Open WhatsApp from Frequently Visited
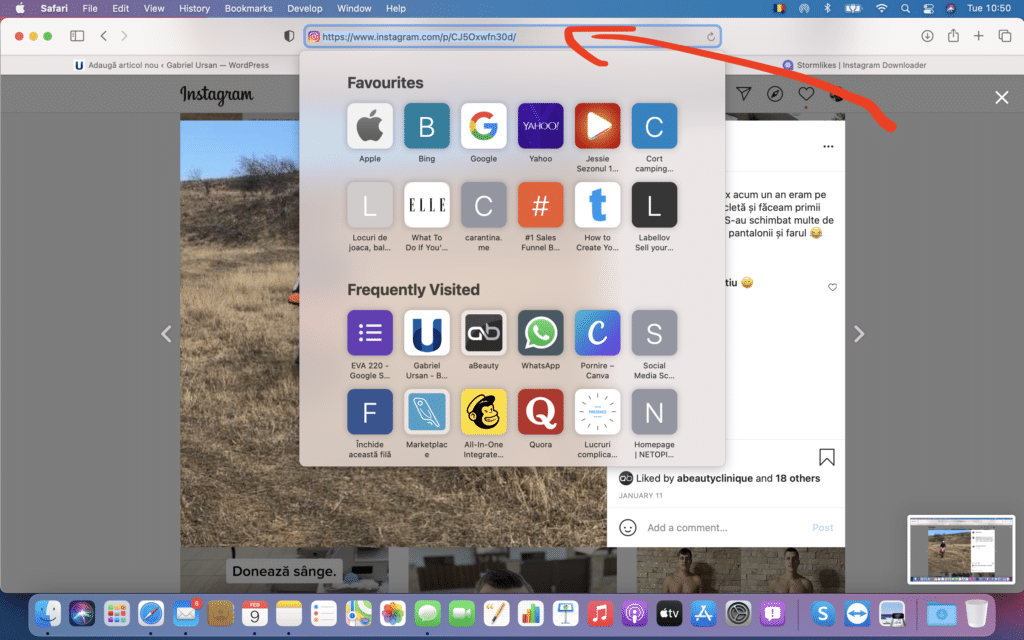 [x=540, y=333]
